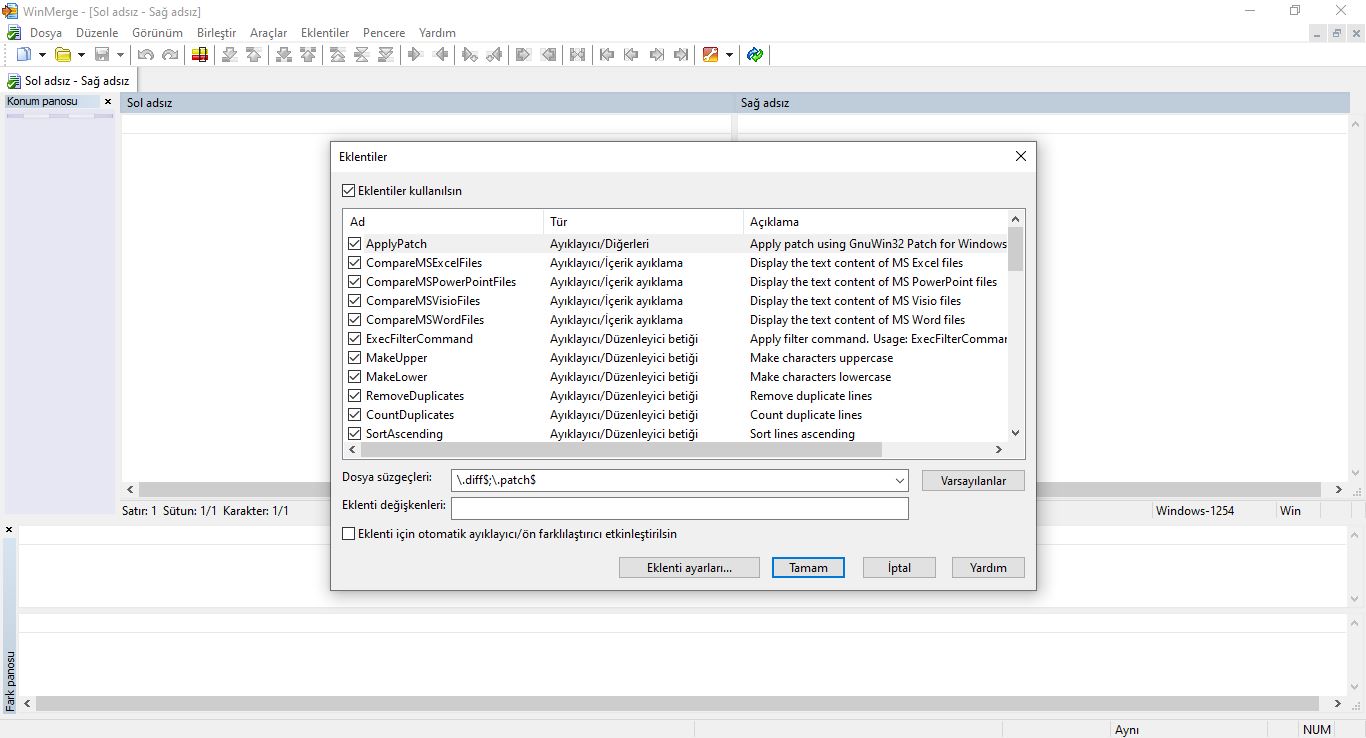Copy right and advance icon
Screen dimensions: 1366x738
(x=470, y=54)
